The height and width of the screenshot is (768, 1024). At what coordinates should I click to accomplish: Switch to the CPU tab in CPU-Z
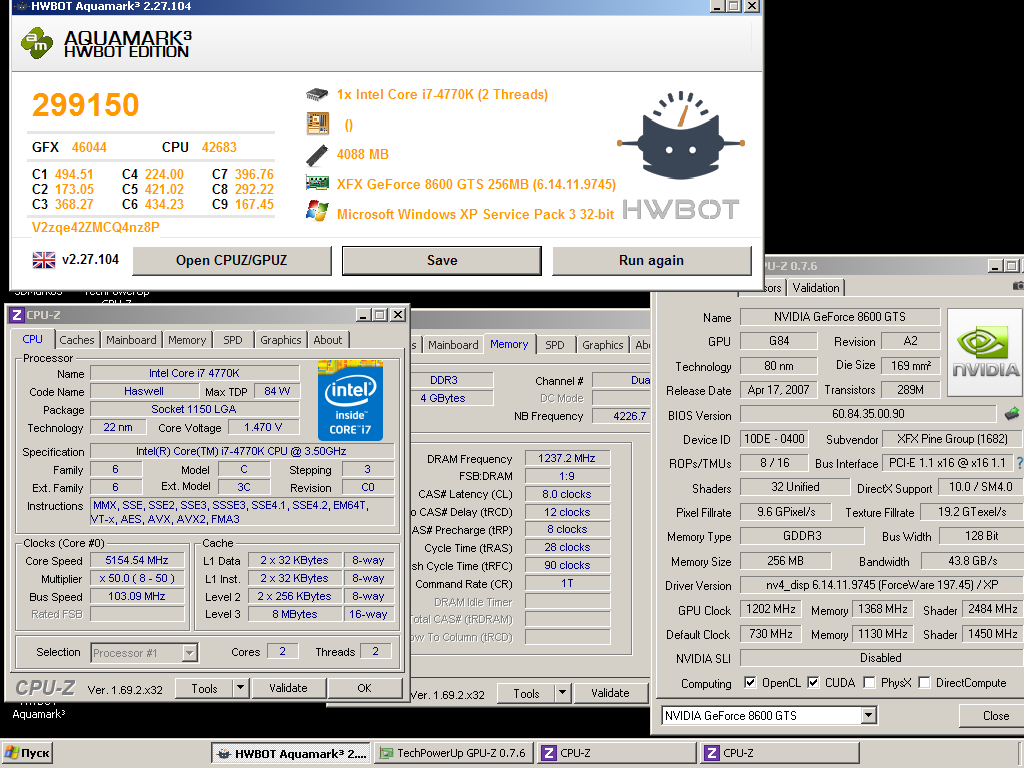[x=32, y=339]
